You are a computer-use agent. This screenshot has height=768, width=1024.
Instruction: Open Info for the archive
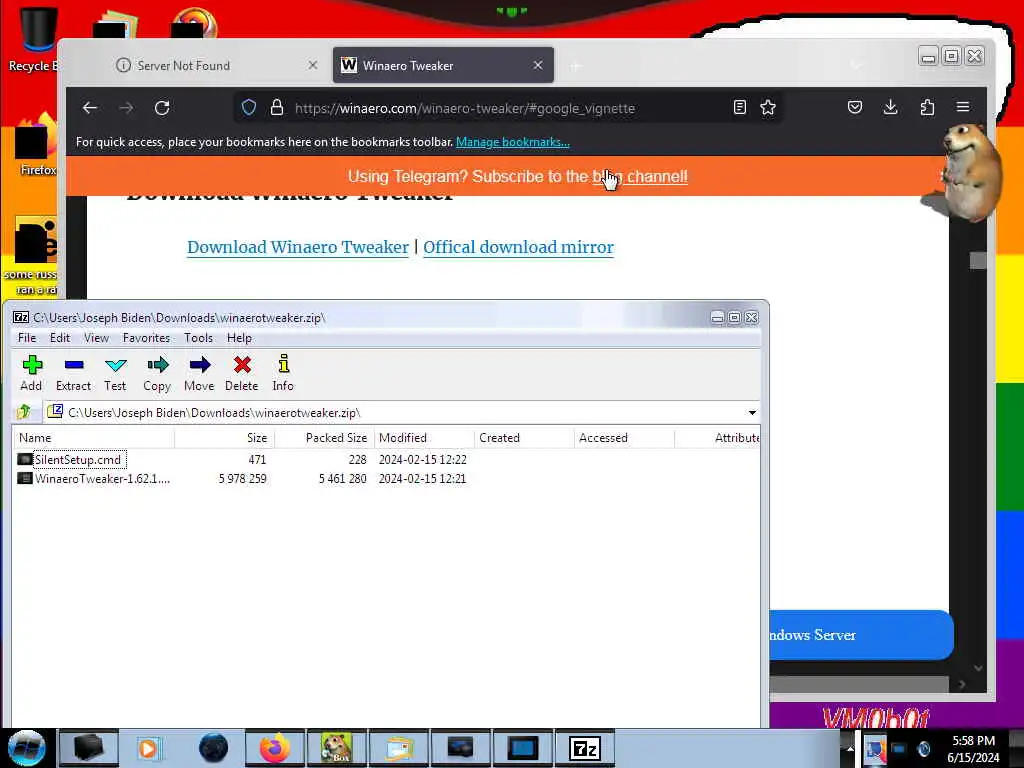283,374
